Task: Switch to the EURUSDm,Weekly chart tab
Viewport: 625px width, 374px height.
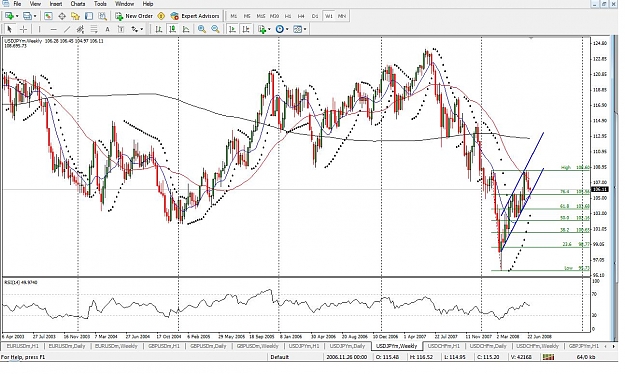Action: (116, 346)
